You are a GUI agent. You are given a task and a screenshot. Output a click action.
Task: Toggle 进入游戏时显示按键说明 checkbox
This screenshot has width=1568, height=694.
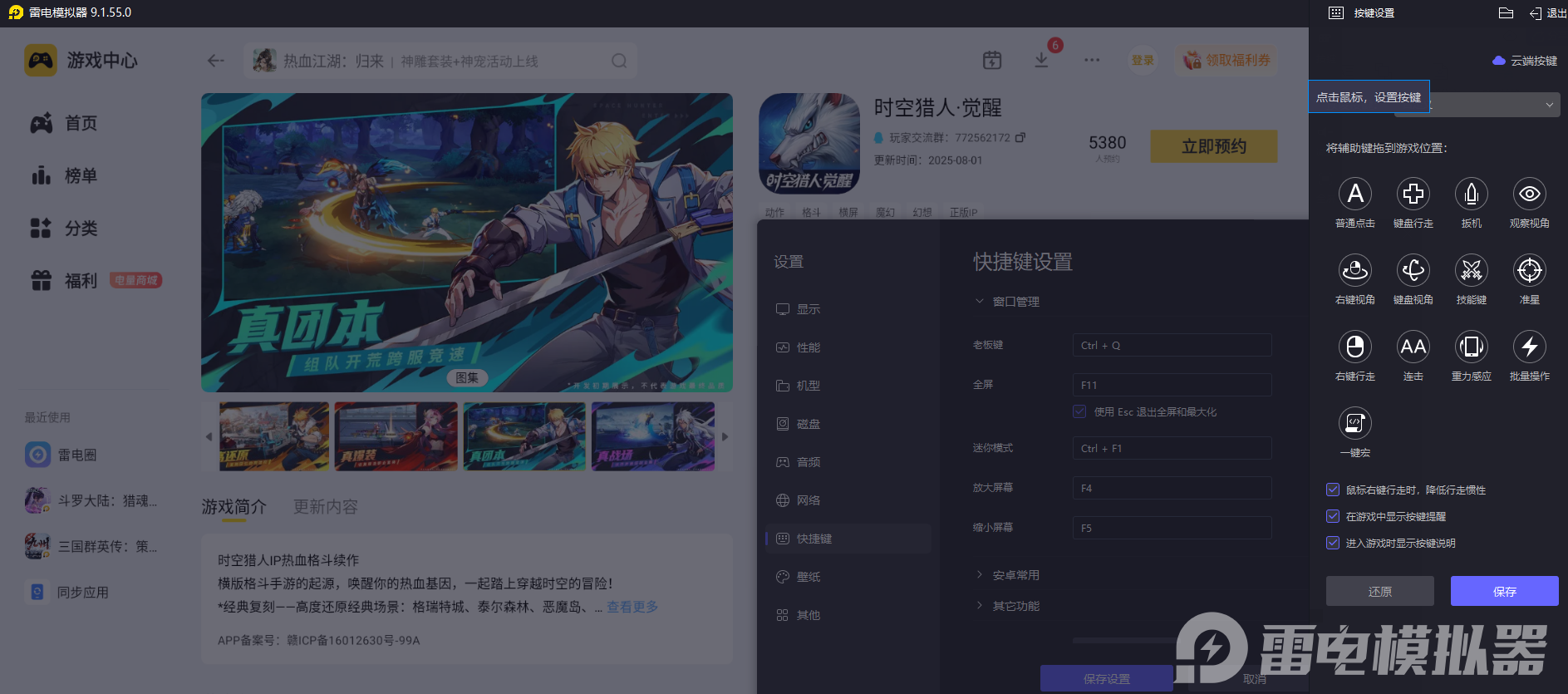click(1333, 543)
